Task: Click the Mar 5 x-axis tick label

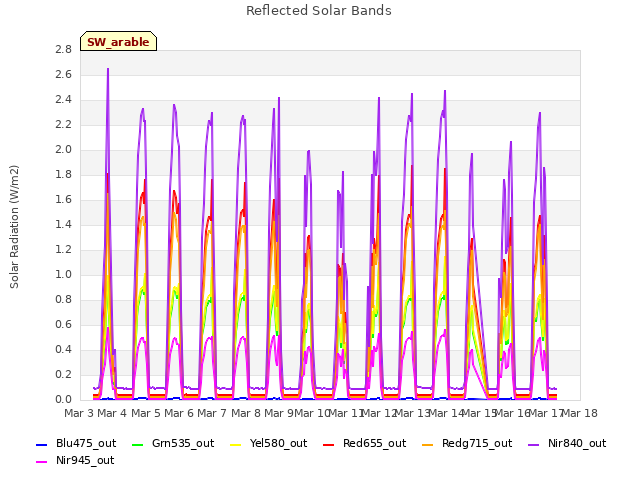Action: (x=146, y=413)
